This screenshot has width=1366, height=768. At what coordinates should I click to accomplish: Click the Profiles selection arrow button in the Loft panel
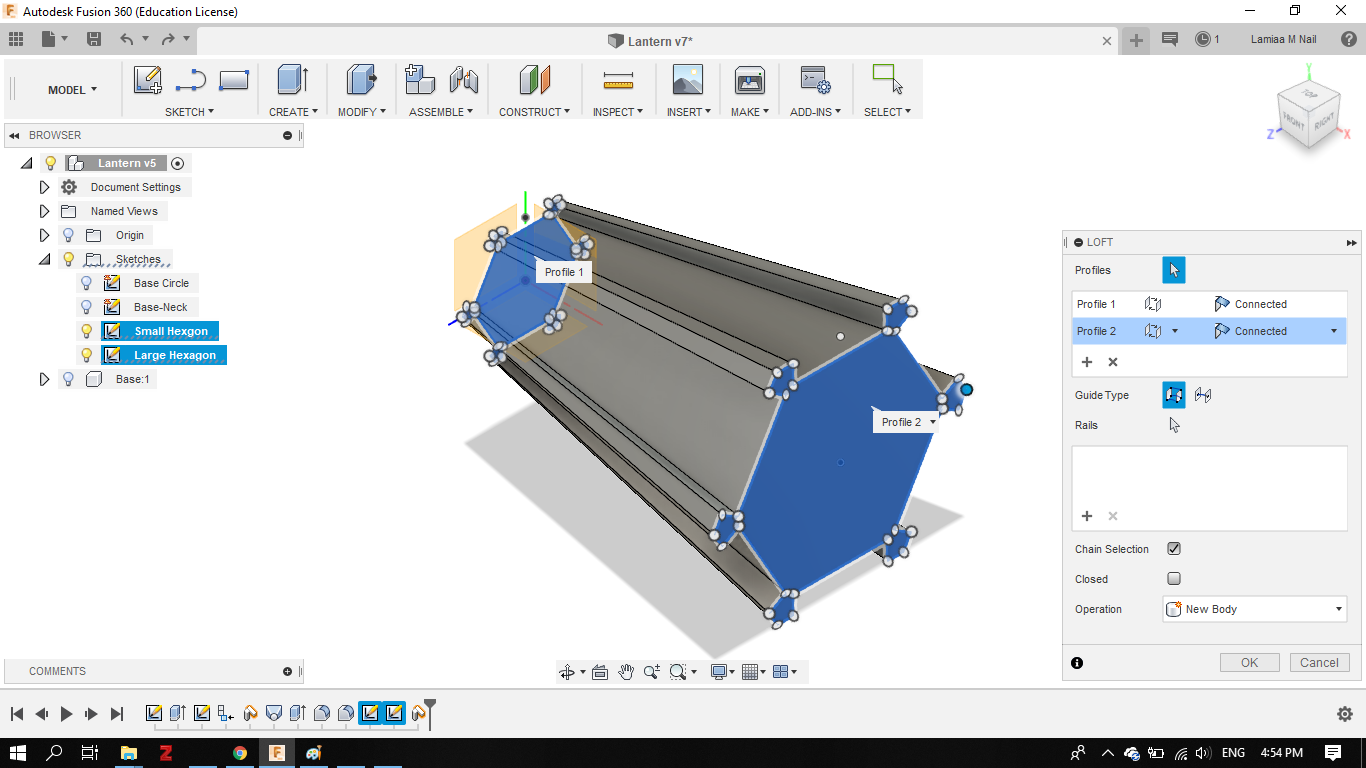pos(1174,270)
